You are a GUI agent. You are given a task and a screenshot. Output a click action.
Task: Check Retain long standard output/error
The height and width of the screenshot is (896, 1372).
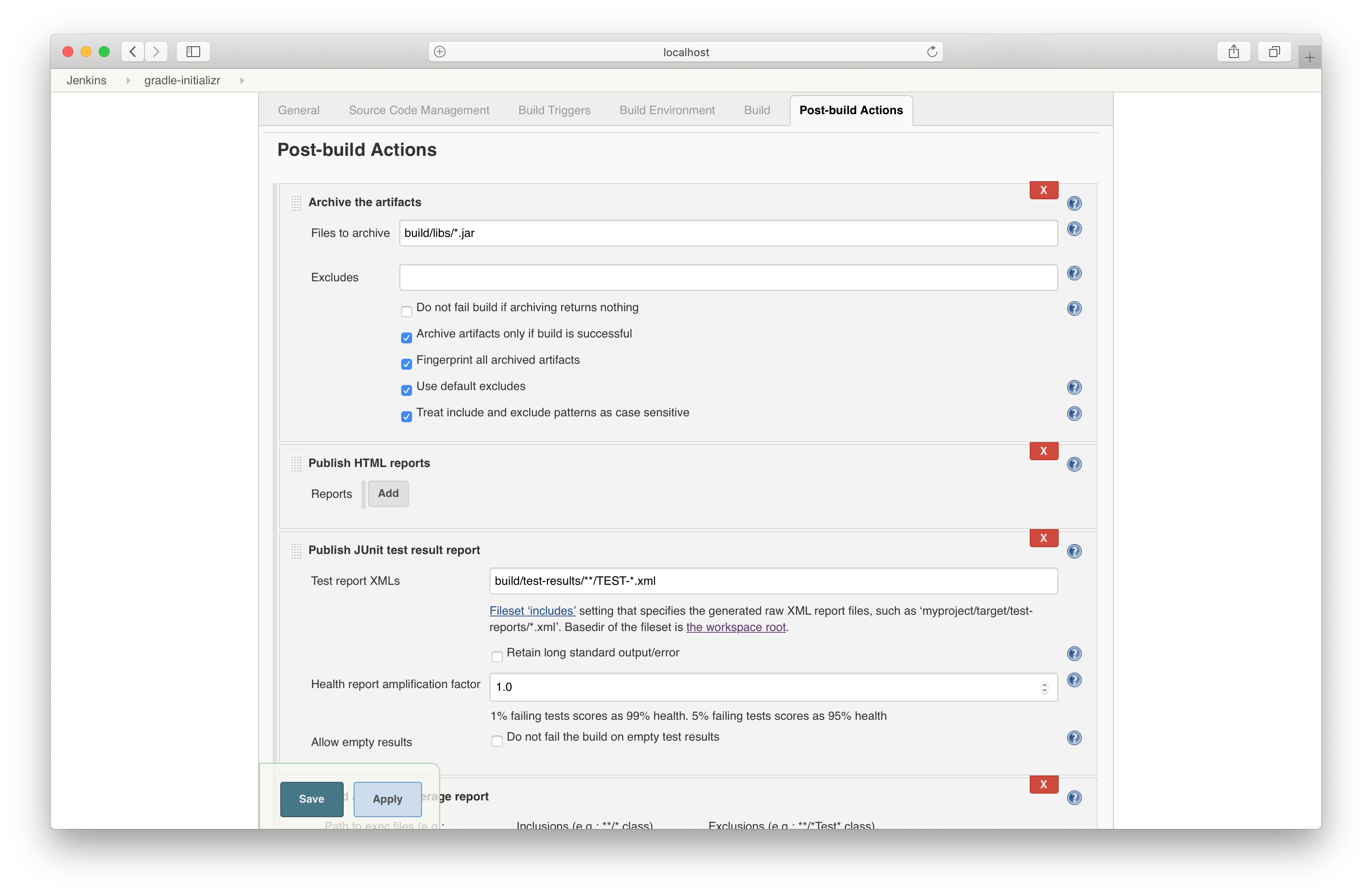point(496,656)
